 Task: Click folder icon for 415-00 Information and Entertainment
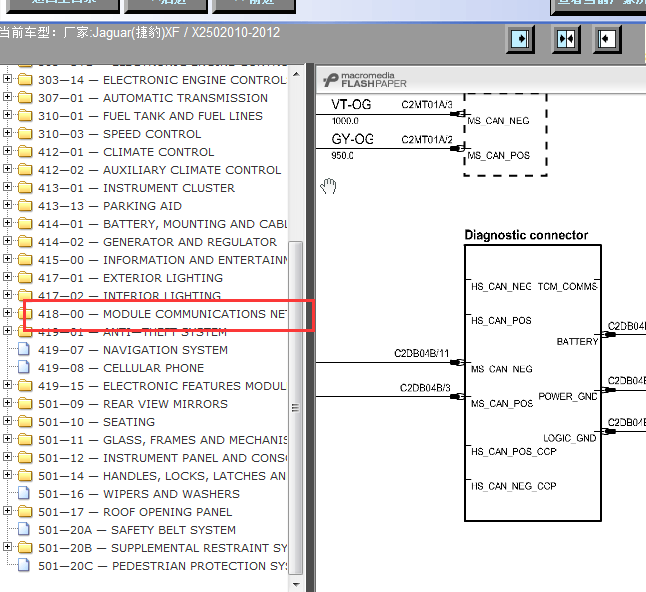pyautogui.click(x=25, y=260)
